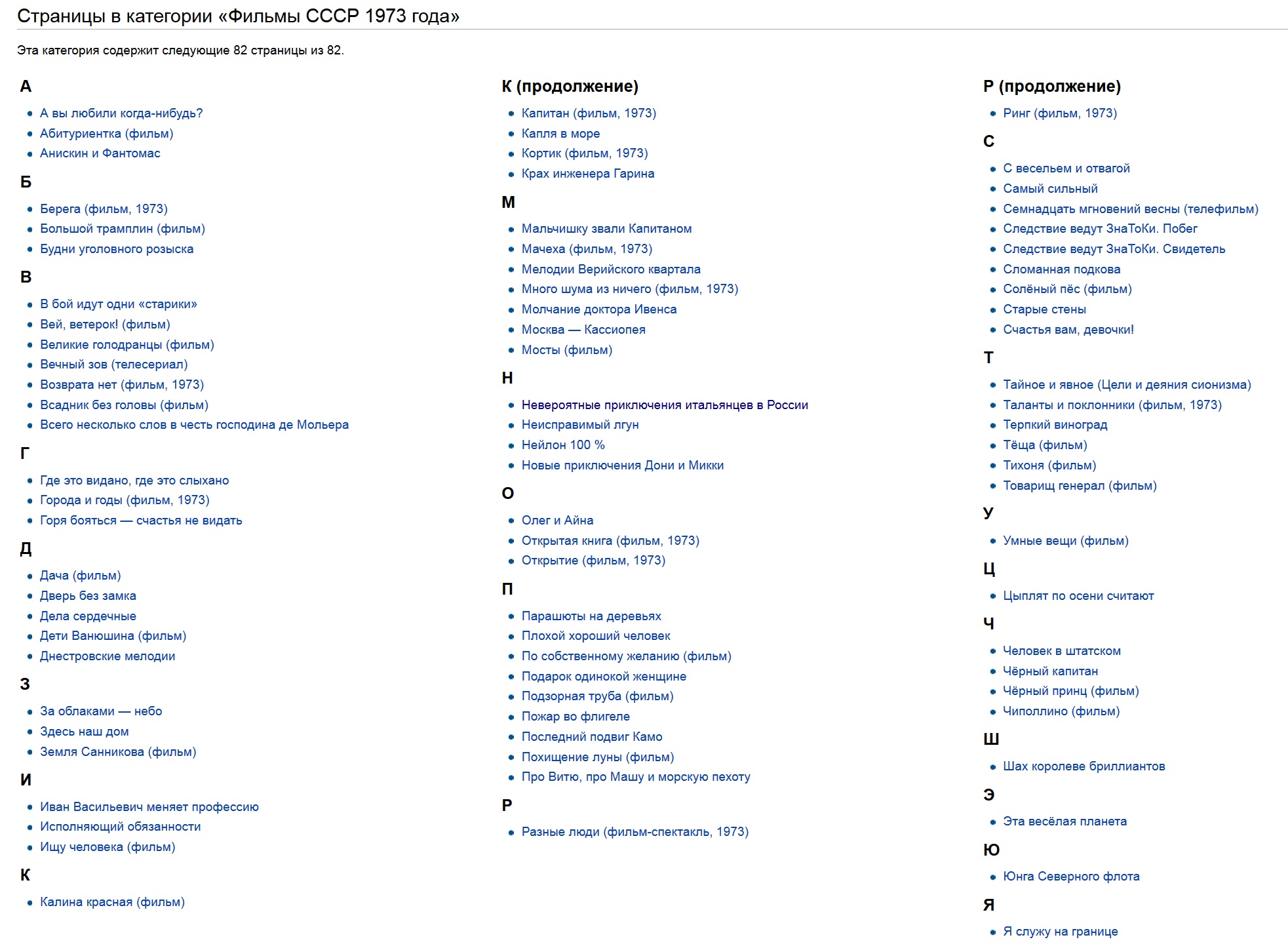Open «Товарищ генерал (фильм)» link
Viewport: 1288px width, 950px height.
click(1080, 486)
